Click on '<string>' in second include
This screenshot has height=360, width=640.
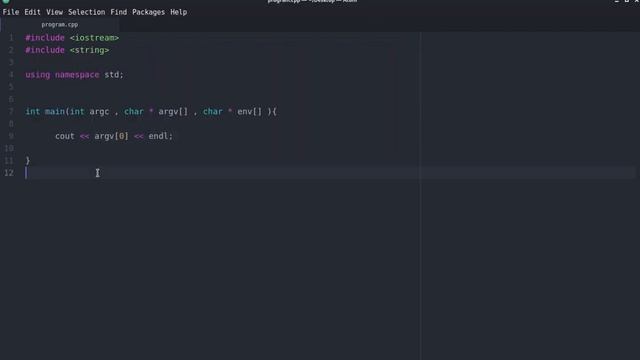(x=89, y=50)
